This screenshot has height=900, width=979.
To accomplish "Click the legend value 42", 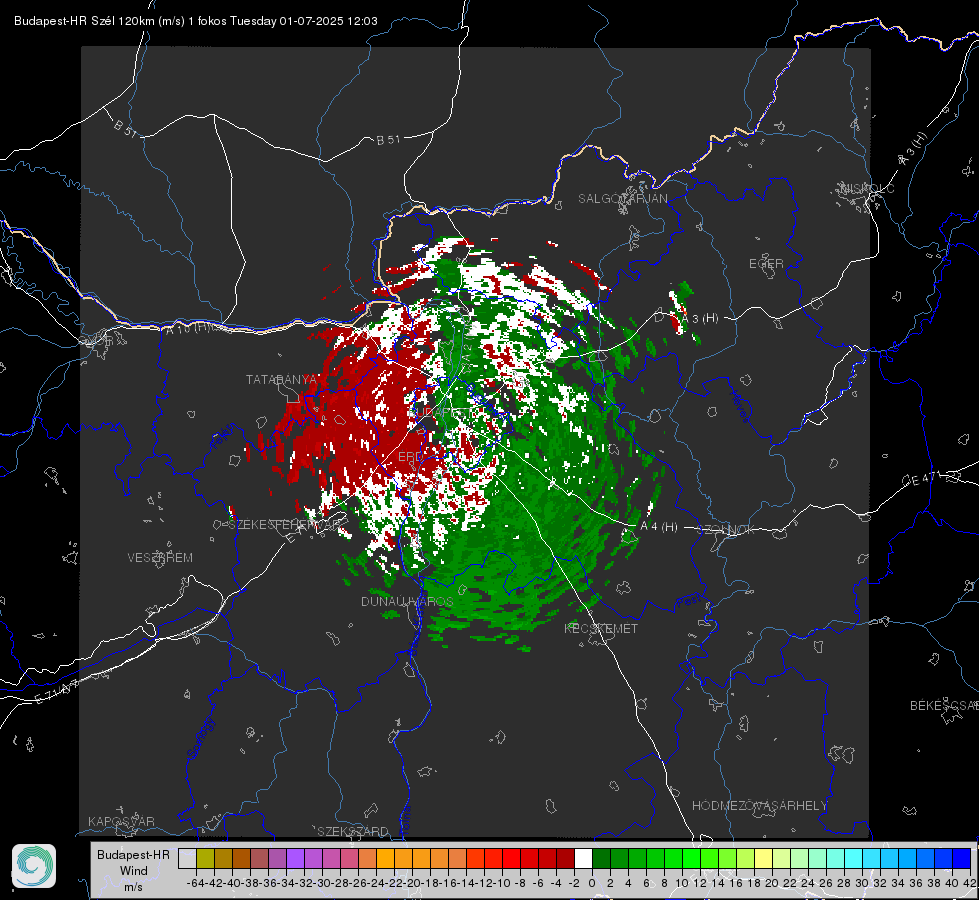I will click(969, 883).
